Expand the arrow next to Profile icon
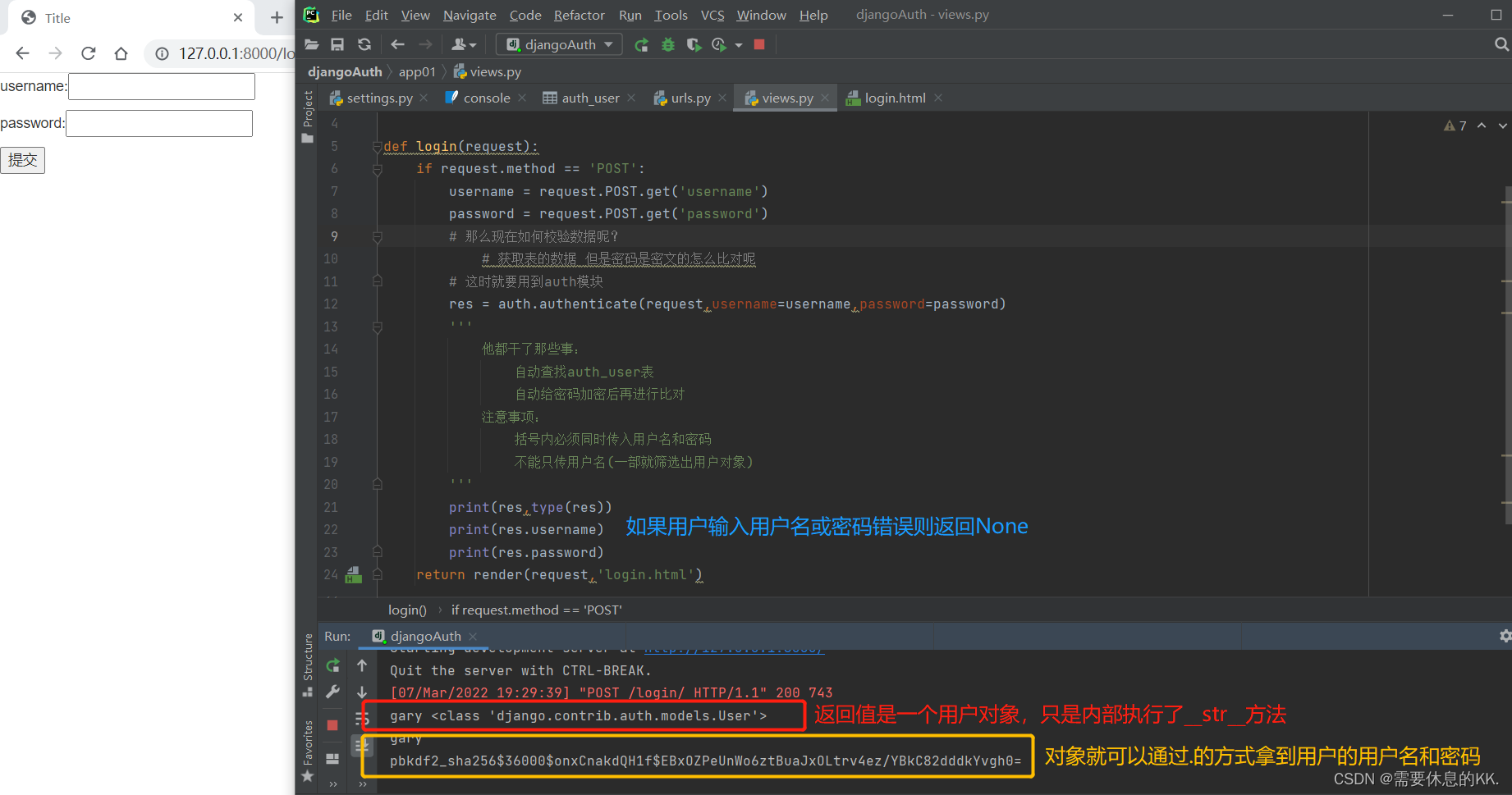Screen dimensions: 1512x795 pyautogui.click(x=738, y=45)
